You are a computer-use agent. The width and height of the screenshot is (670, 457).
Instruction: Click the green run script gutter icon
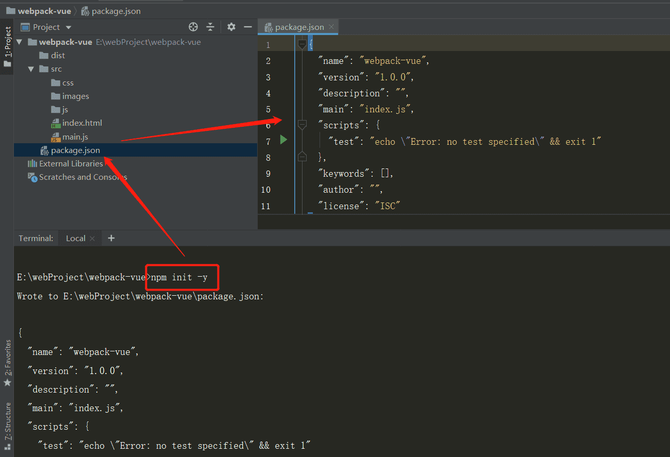[x=283, y=140]
